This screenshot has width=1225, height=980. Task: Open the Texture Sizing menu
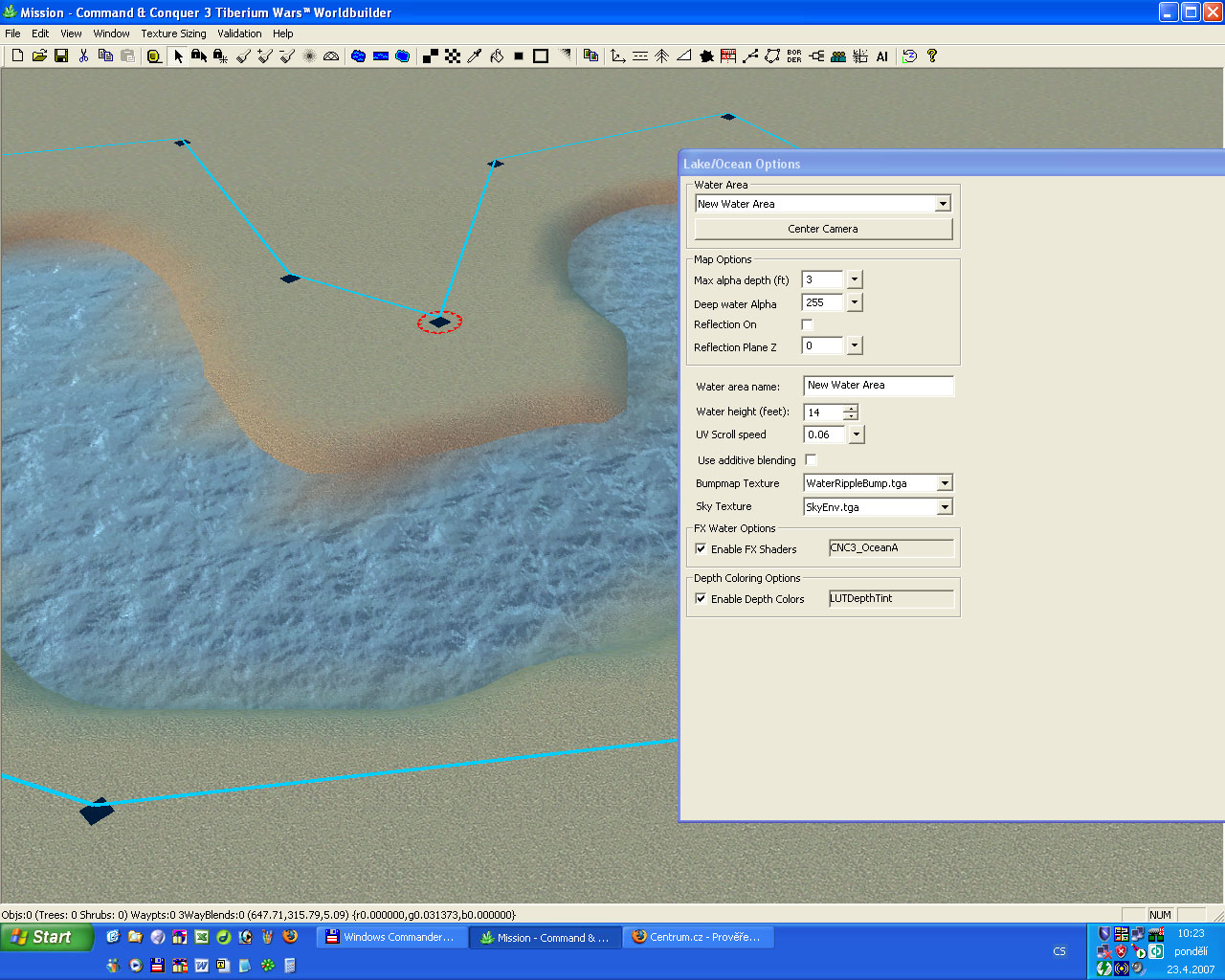[x=173, y=33]
